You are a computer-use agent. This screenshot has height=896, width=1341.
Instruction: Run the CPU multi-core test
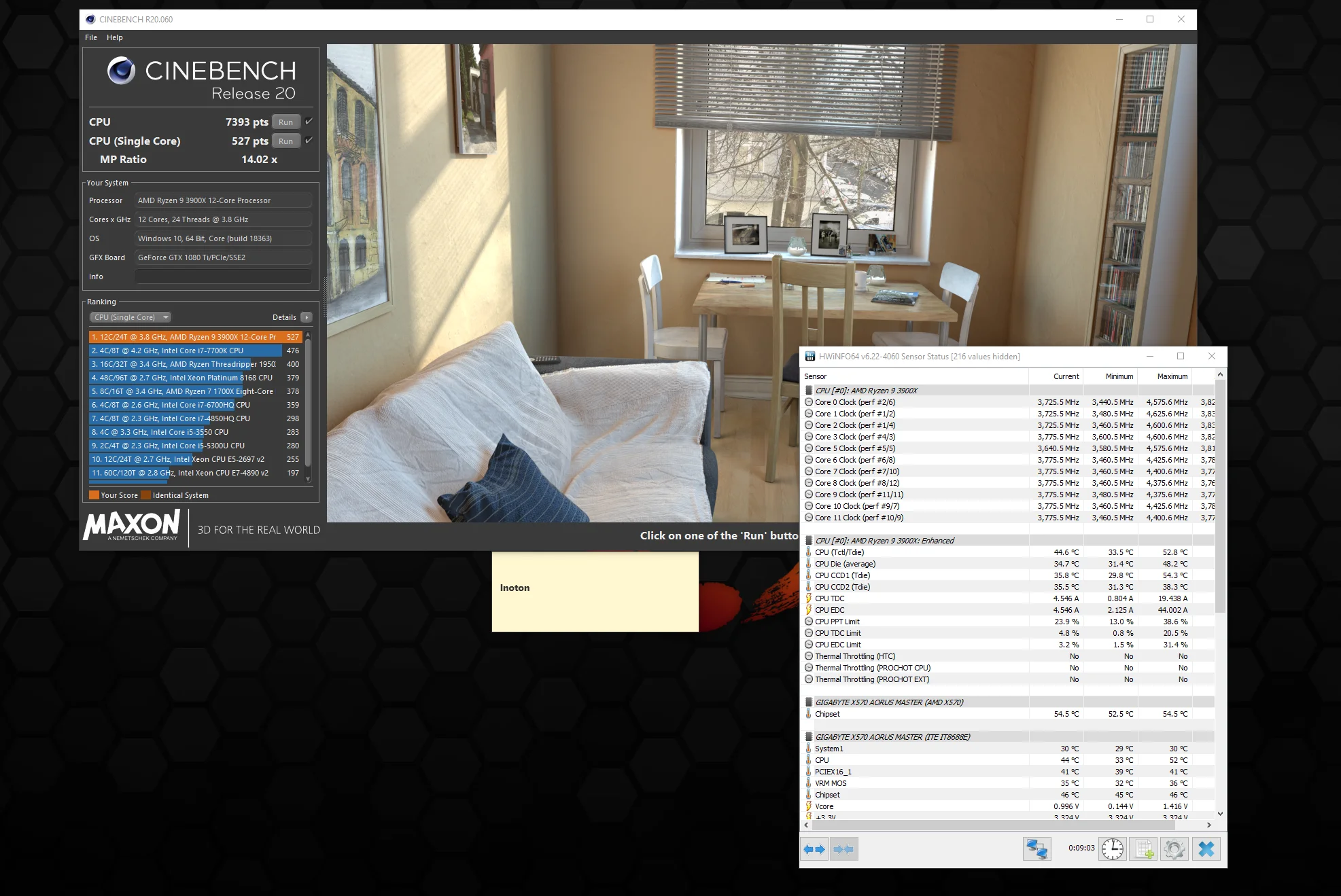click(x=286, y=122)
